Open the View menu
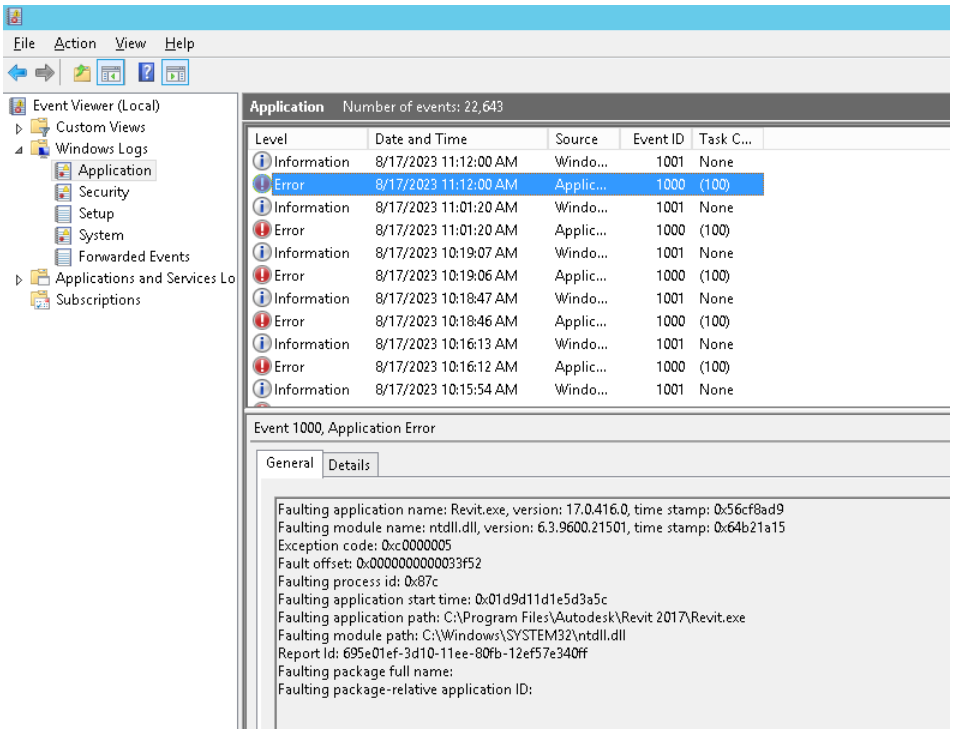The image size is (957, 730). pyautogui.click(x=131, y=43)
